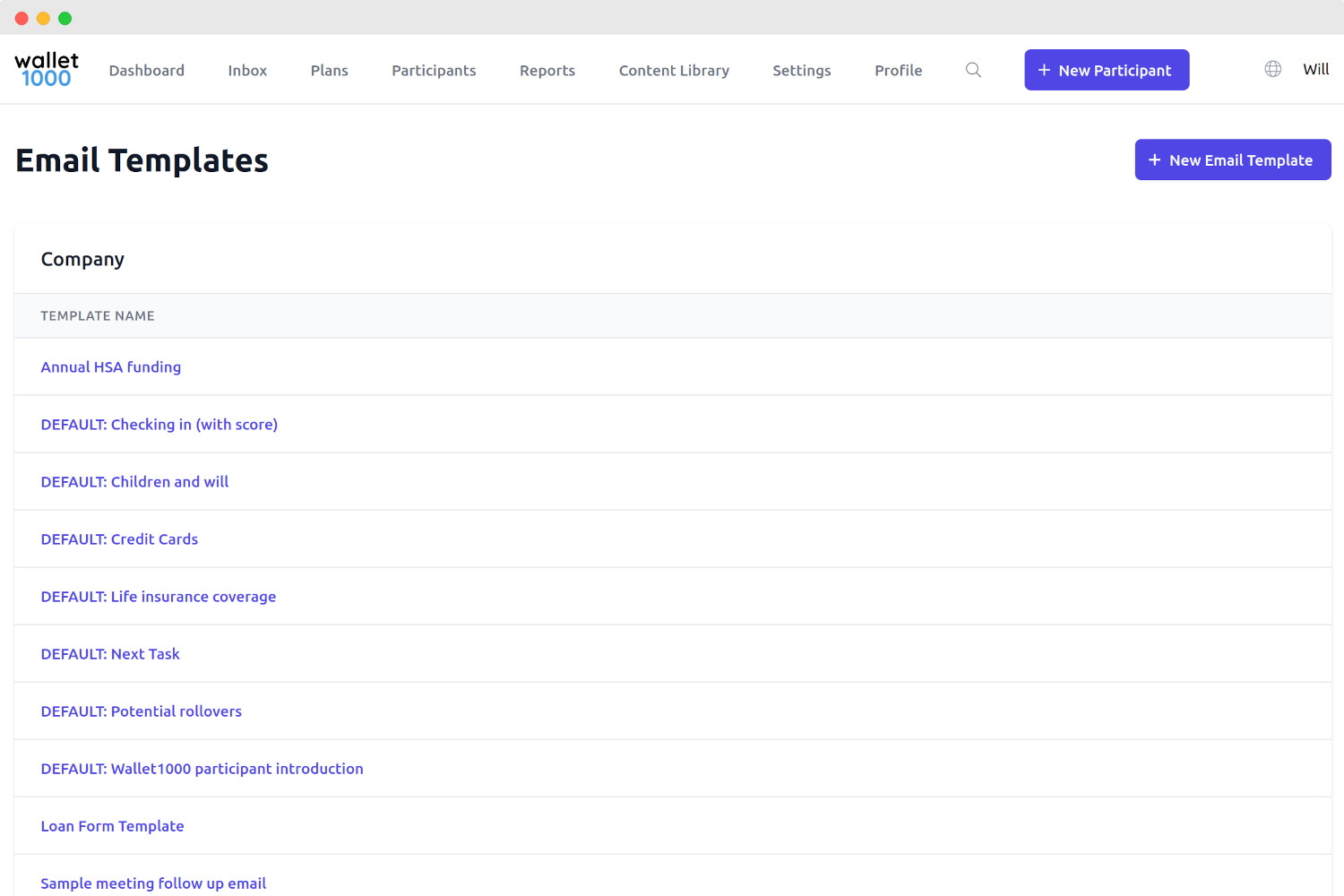Open DEFAULT: Life insurance coverage template
The height and width of the screenshot is (896, 1344).
tap(159, 596)
